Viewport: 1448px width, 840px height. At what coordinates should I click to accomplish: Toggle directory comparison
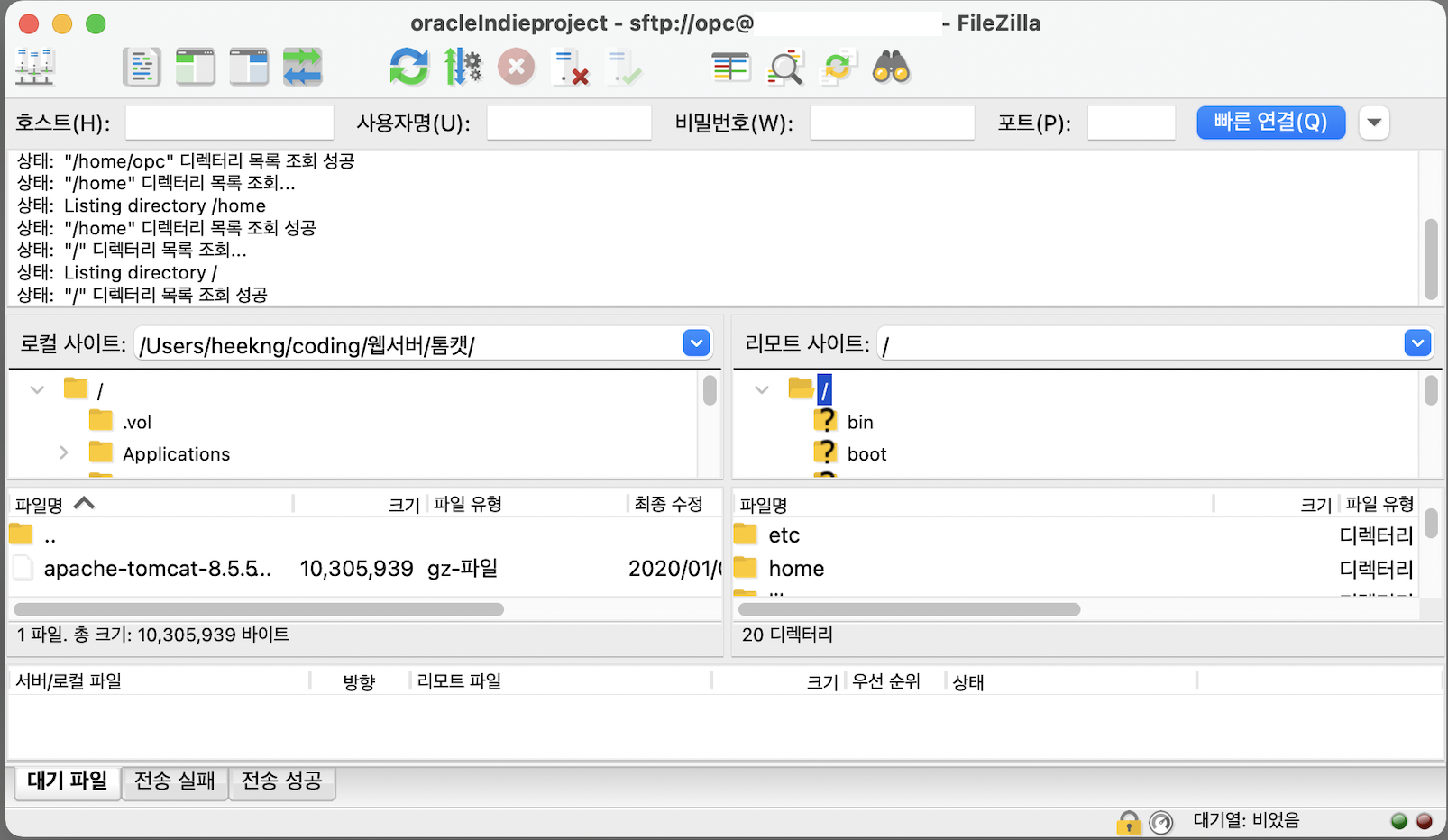(785, 68)
